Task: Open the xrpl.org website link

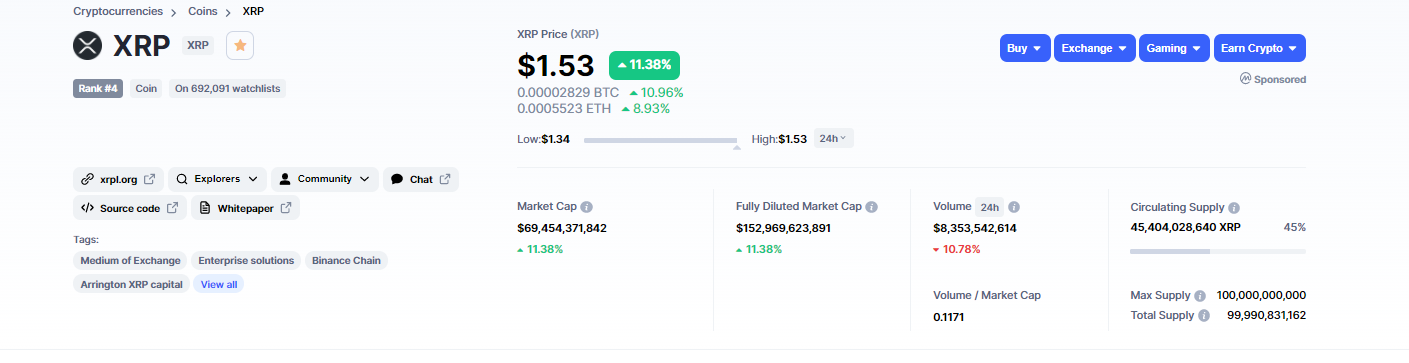Action: 118,180
